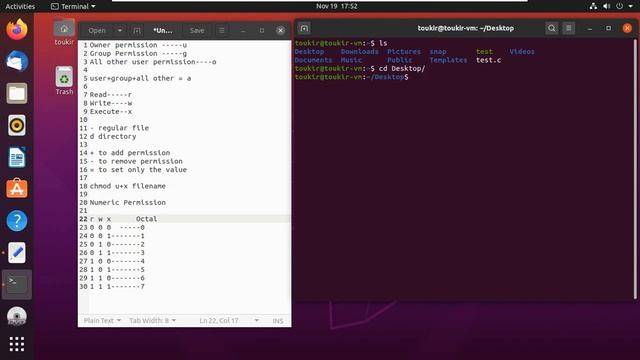Click the power icon in top bar

tap(620, 6)
